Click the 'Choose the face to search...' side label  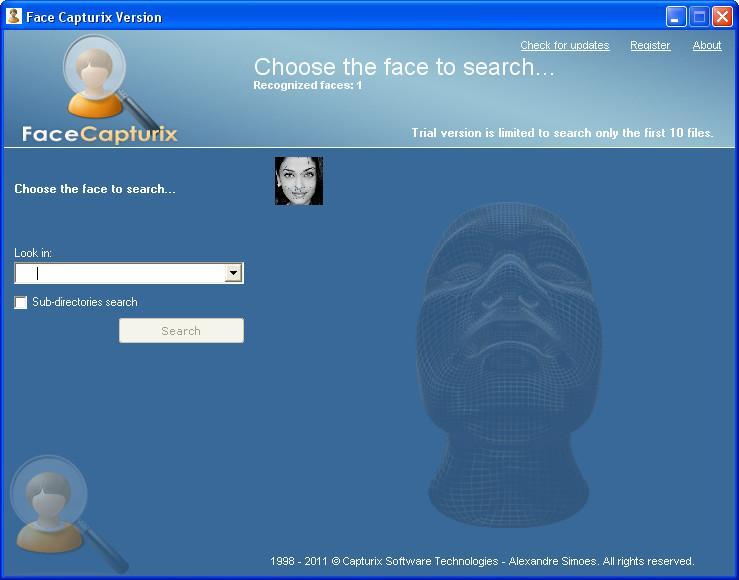(95, 189)
